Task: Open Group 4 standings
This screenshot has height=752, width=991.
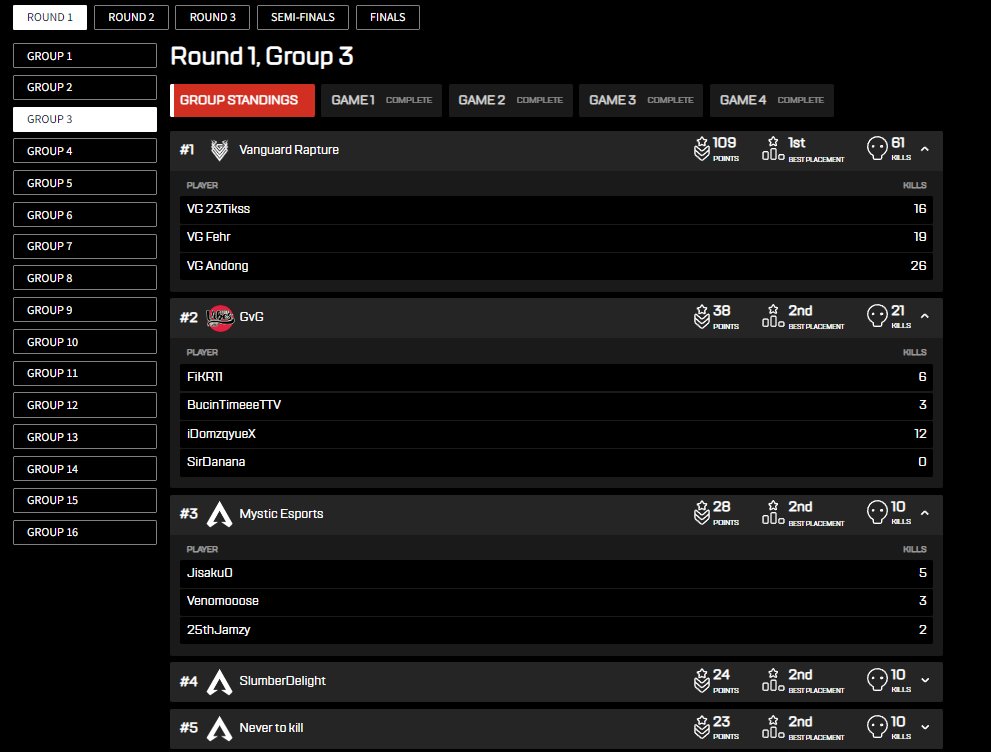Action: pos(85,151)
